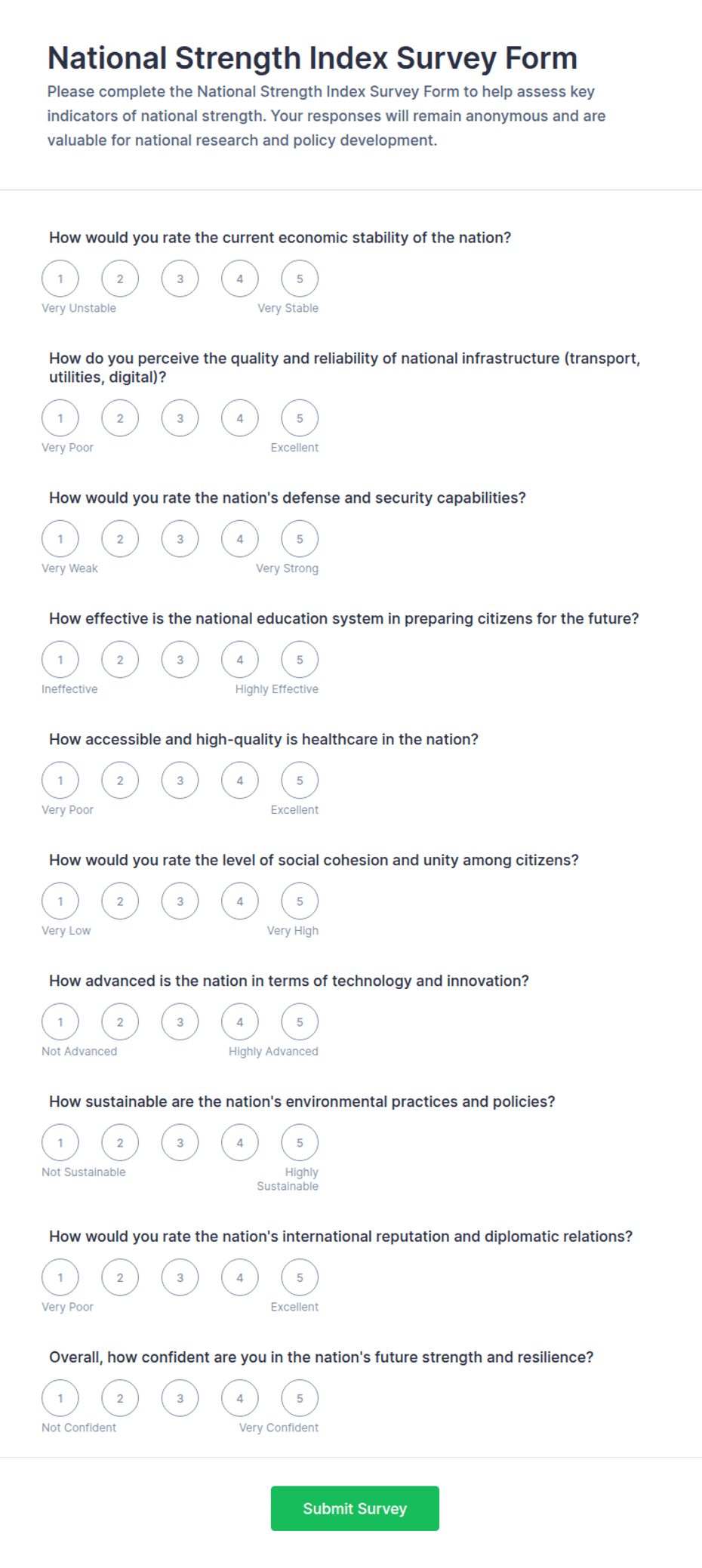Select 3 for overall future confidence

coord(180,1398)
